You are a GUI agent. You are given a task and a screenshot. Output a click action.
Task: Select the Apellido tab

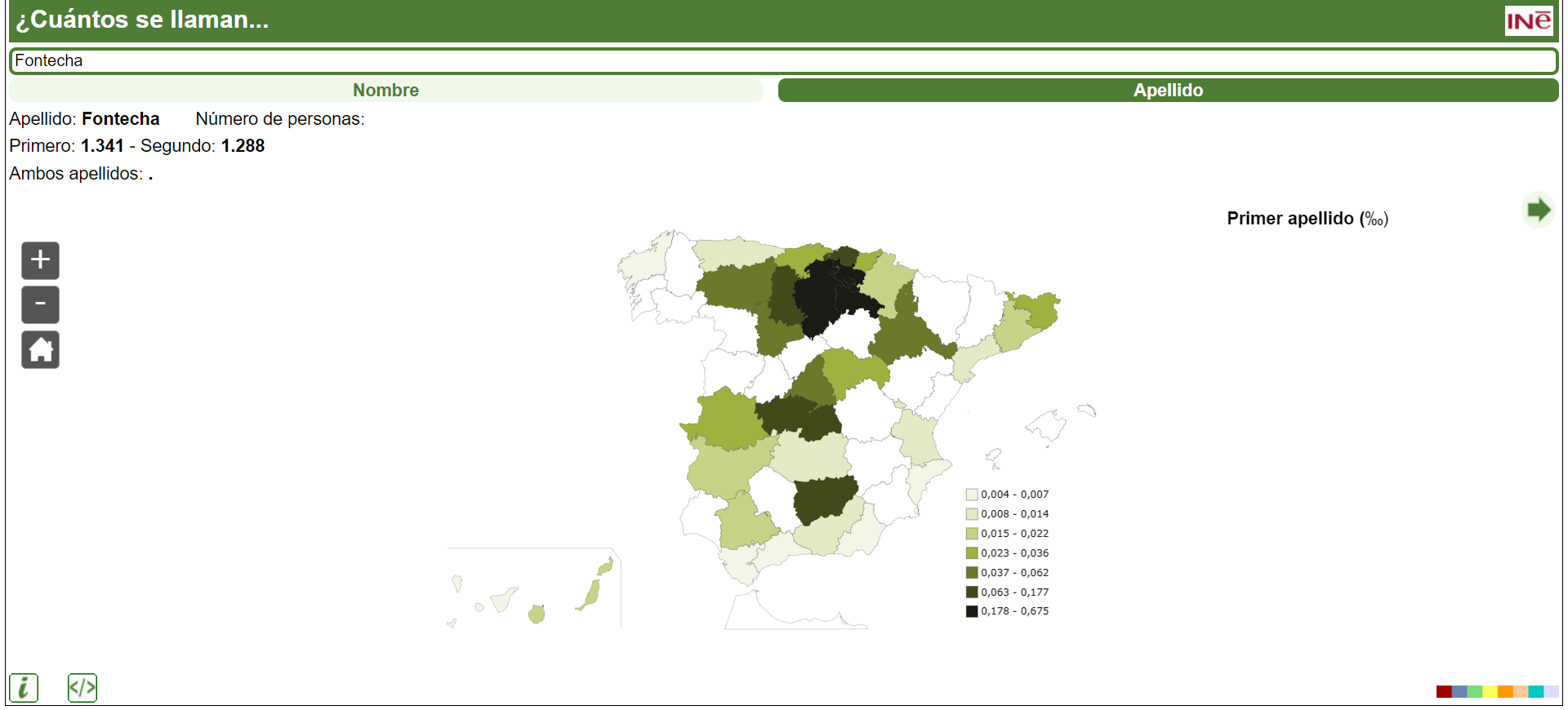click(1168, 91)
